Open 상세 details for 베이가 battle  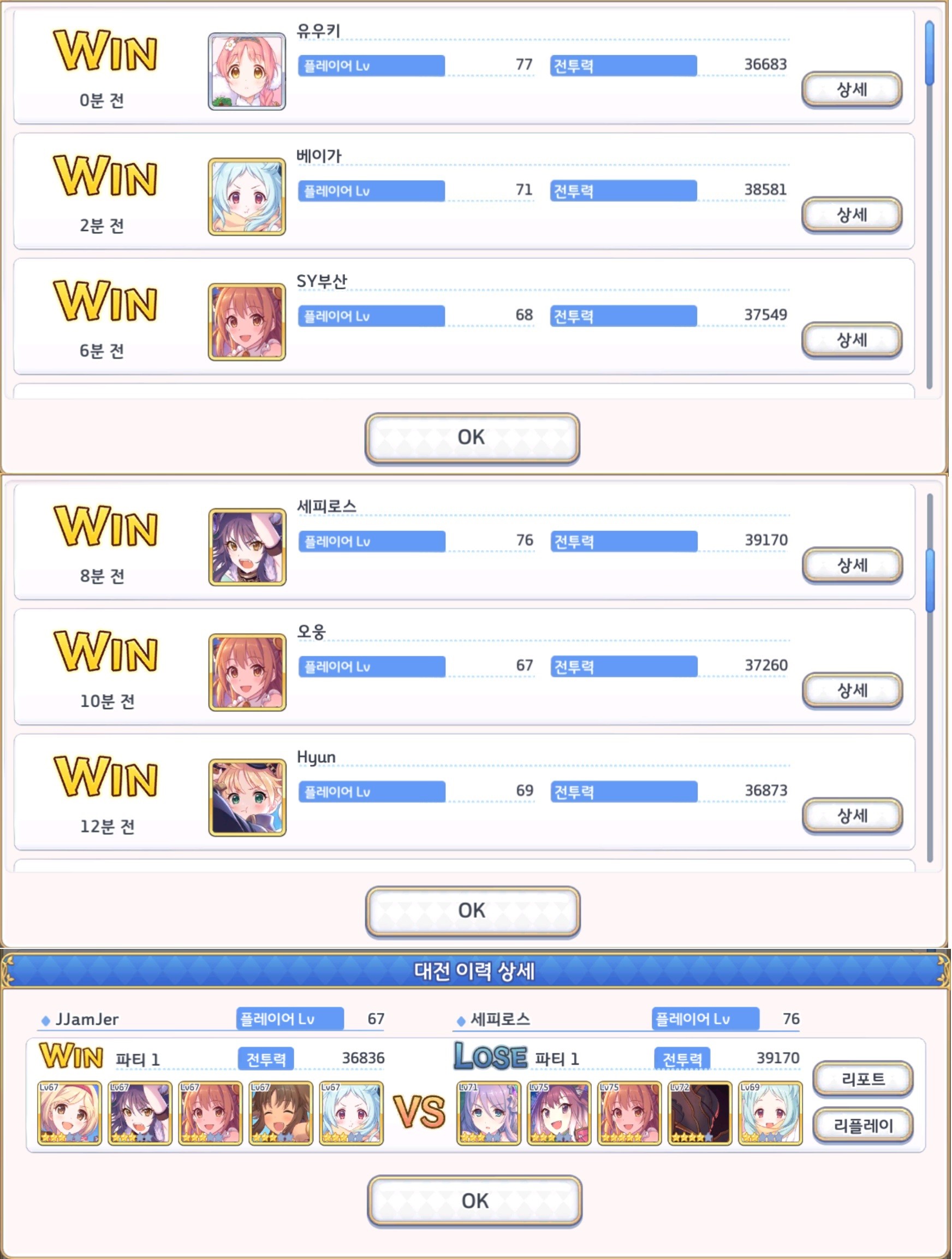[852, 215]
